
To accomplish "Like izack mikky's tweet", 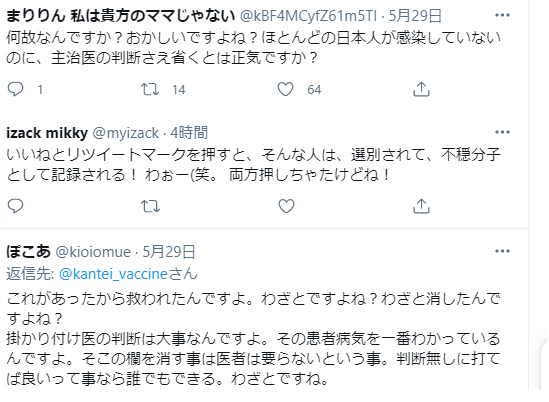I will (286, 206).
